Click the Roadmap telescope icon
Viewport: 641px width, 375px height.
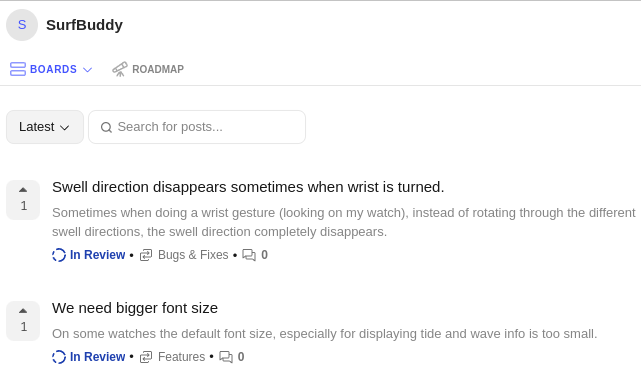(120, 69)
